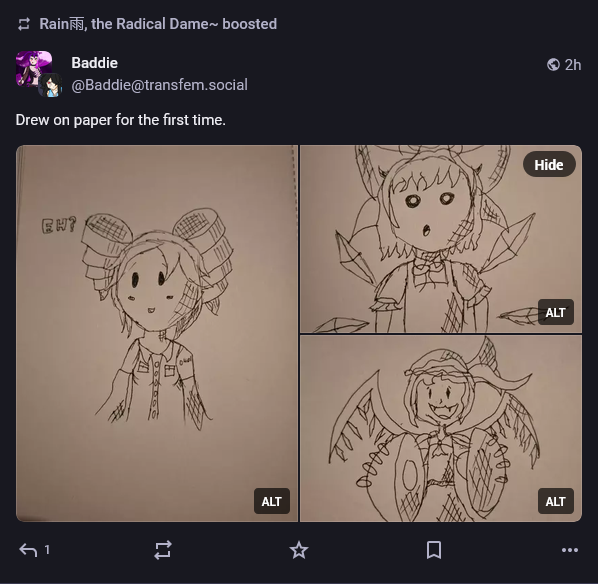Click the globe public visibility icon
The height and width of the screenshot is (584, 598).
553,65
